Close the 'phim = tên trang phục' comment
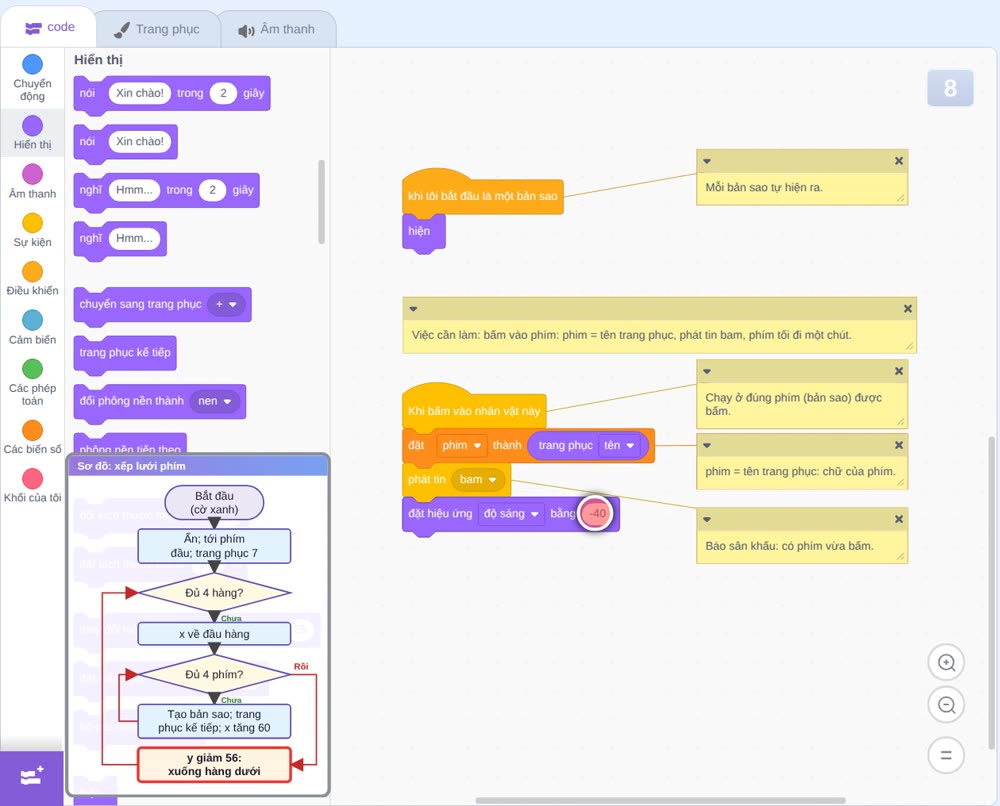The height and width of the screenshot is (806, 1000). pos(899,445)
